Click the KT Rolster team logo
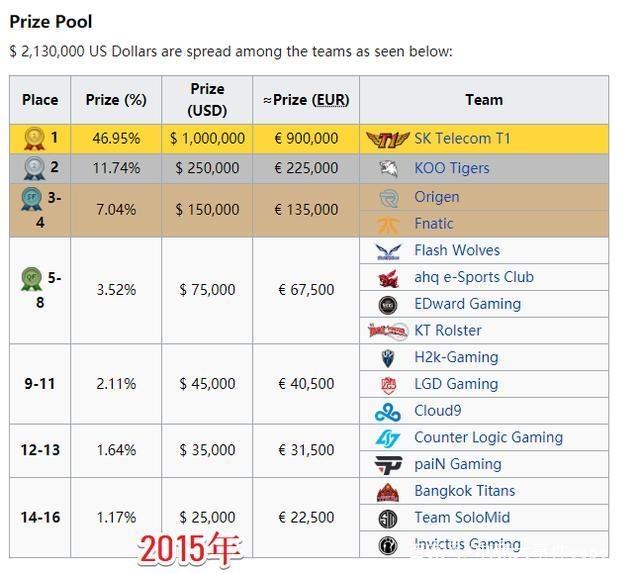 pyautogui.click(x=388, y=331)
